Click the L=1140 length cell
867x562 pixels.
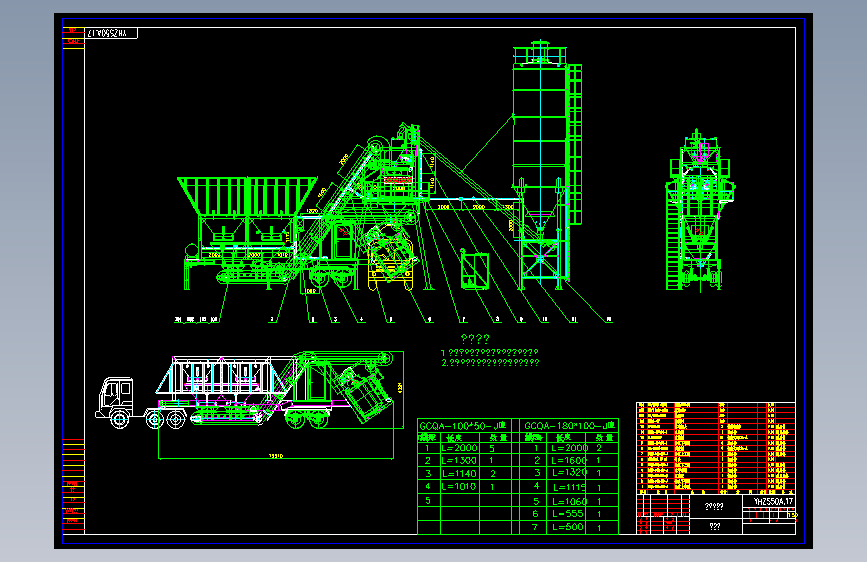pos(459,474)
